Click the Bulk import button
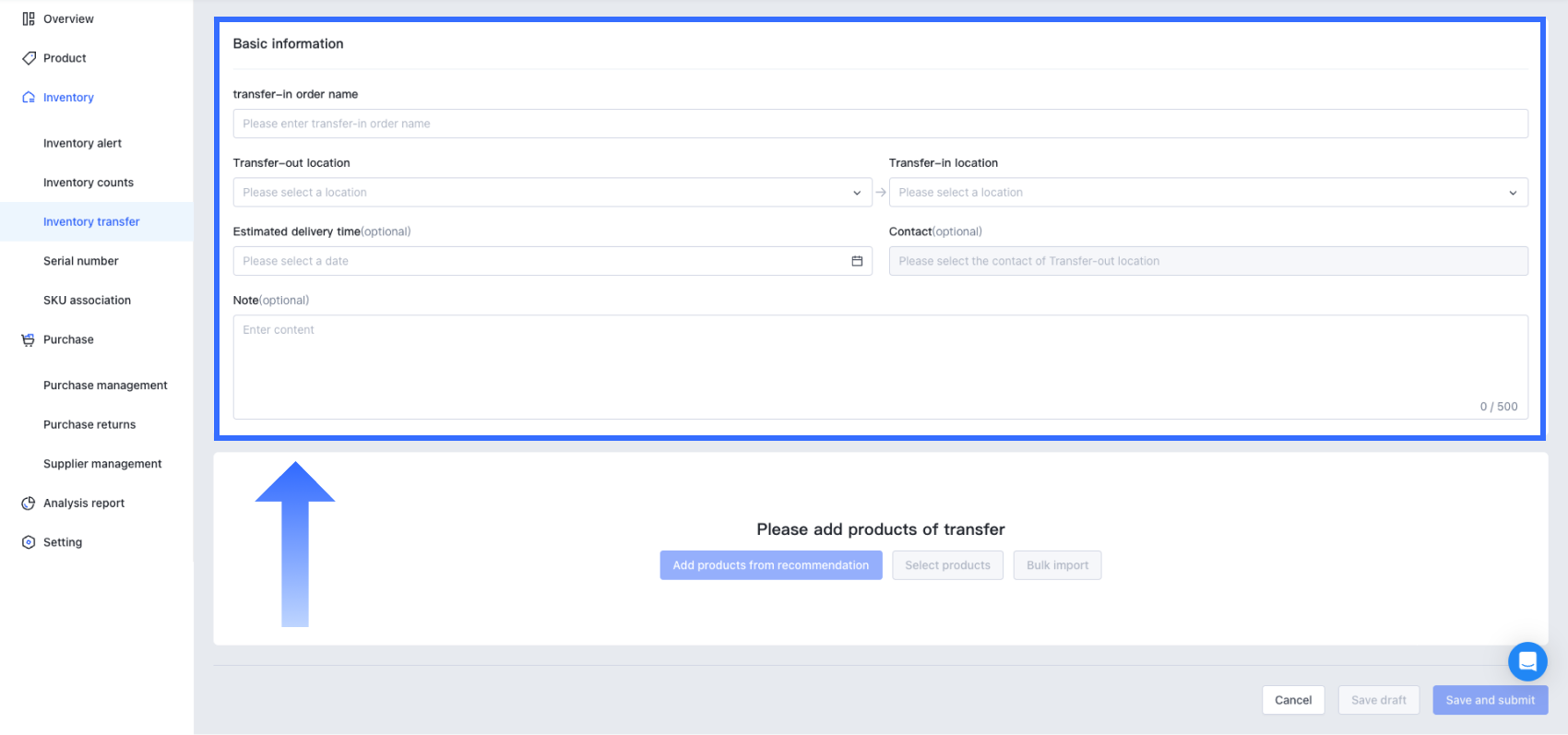 tap(1057, 565)
